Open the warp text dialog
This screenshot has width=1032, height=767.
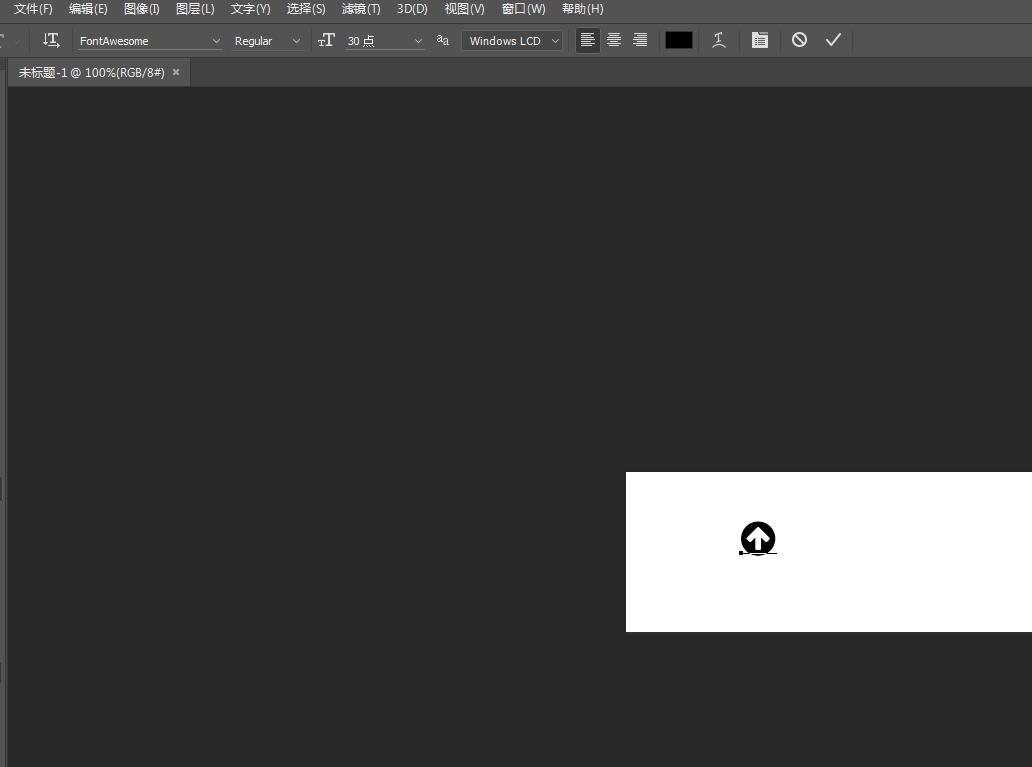point(719,40)
